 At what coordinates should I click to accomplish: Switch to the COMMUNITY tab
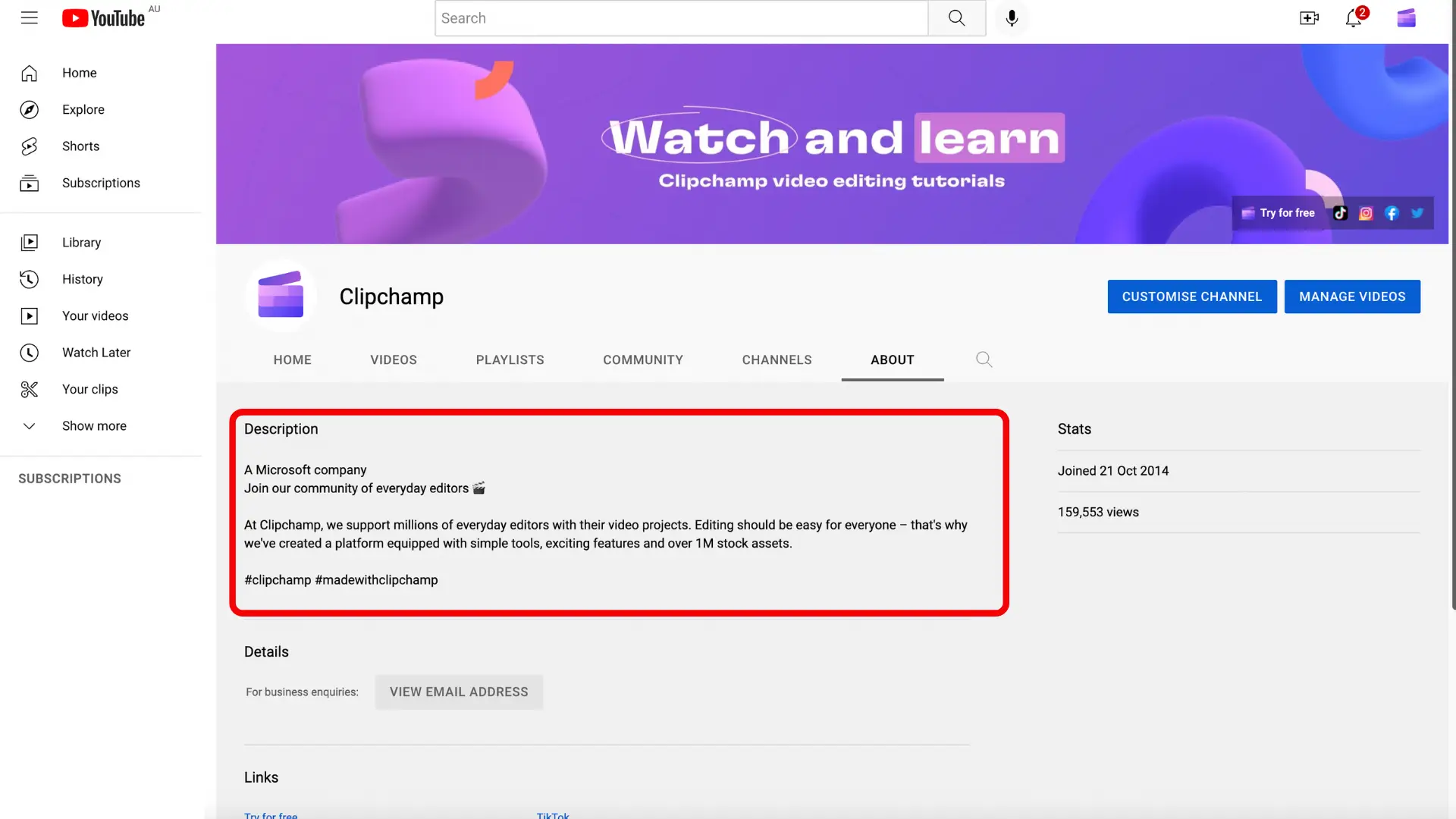coord(643,360)
